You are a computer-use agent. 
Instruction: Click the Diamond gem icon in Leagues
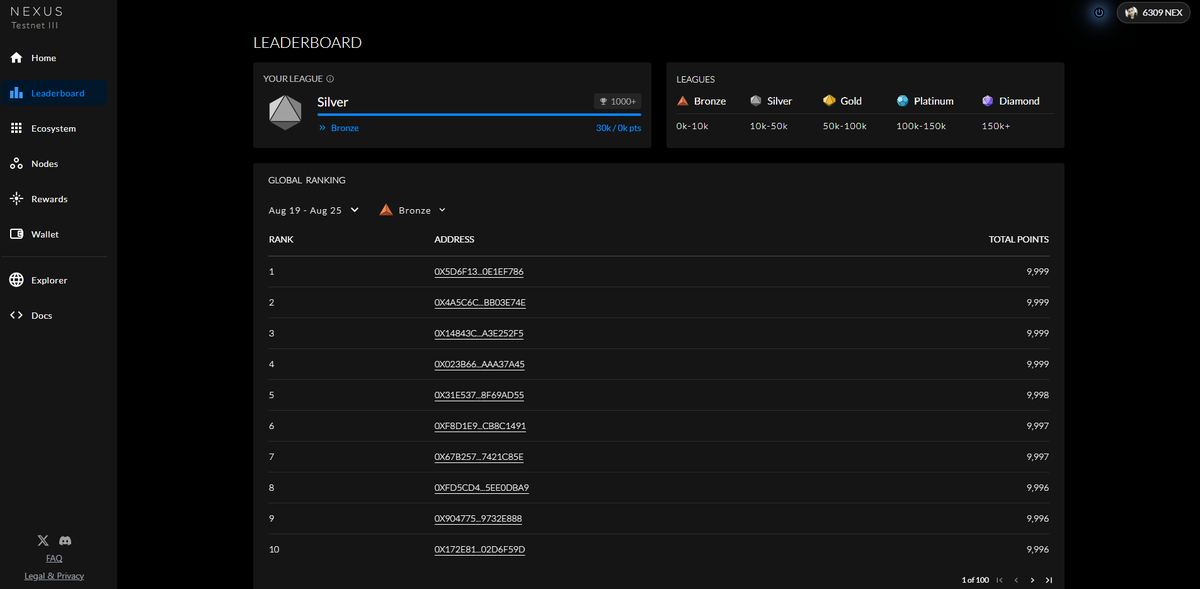tap(988, 101)
